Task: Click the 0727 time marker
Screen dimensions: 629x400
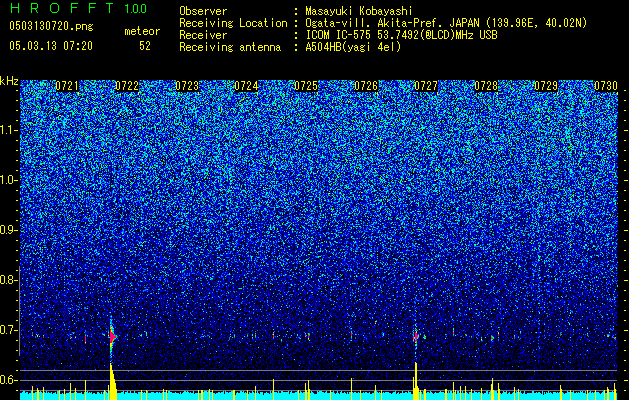Action: [x=426, y=86]
